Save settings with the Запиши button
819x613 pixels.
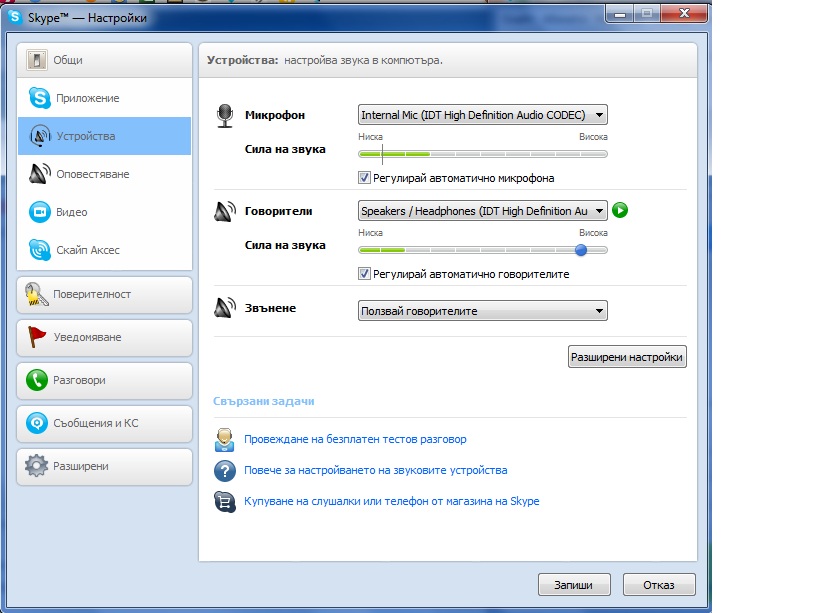(574, 585)
